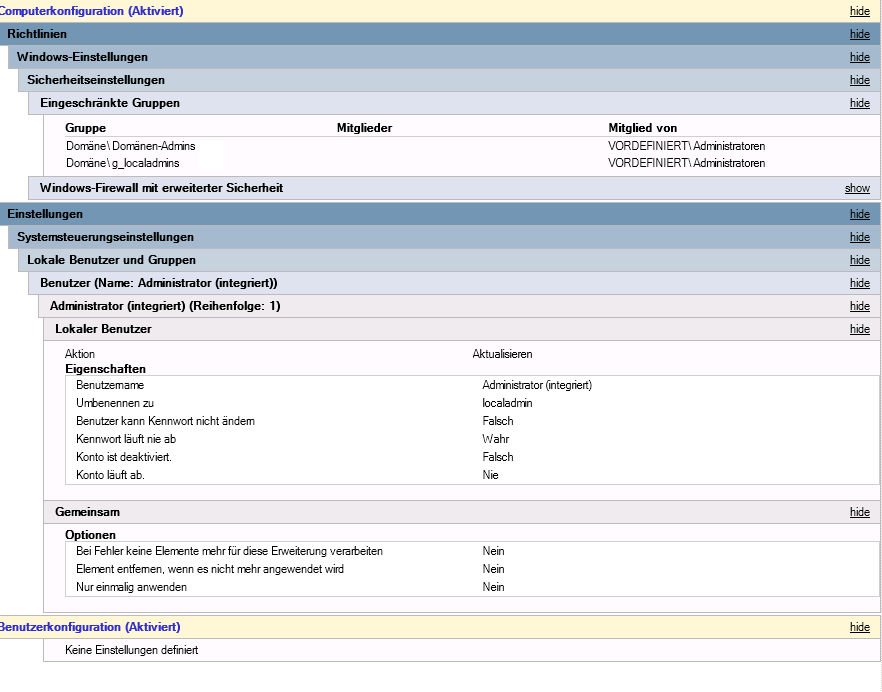Image resolution: width=882 pixels, height=692 pixels.
Task: Hide Benutzer (Name: Administrator) section
Action: (x=860, y=283)
